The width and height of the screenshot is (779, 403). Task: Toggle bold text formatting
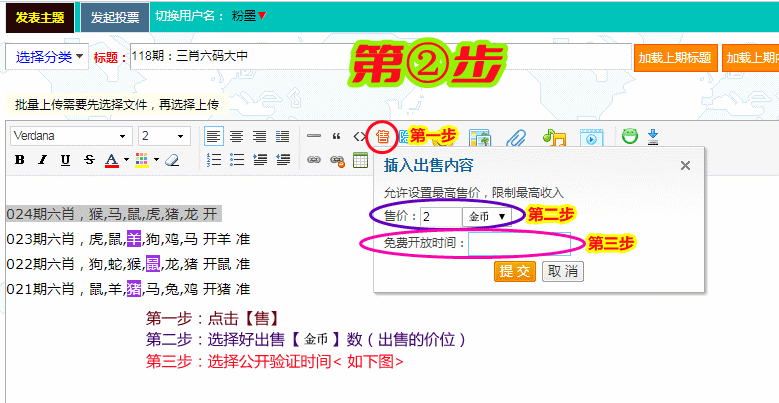click(20, 160)
